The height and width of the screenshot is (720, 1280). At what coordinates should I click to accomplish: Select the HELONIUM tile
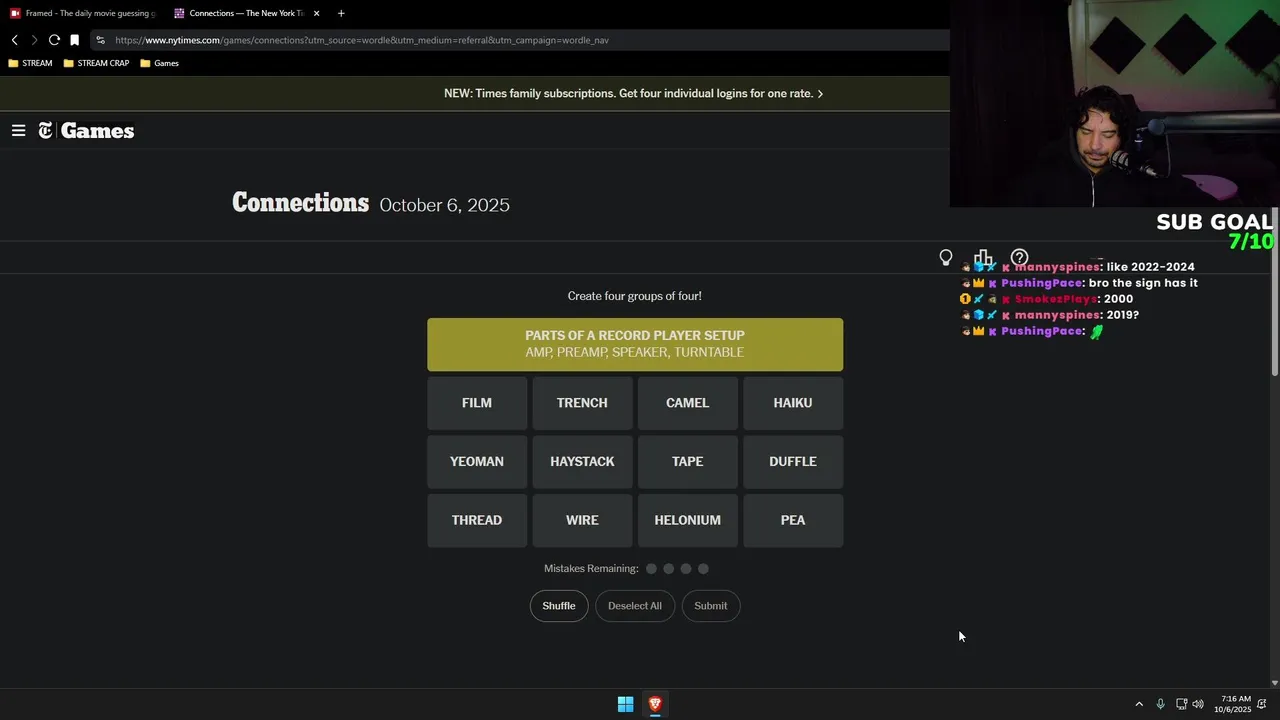[x=687, y=520]
